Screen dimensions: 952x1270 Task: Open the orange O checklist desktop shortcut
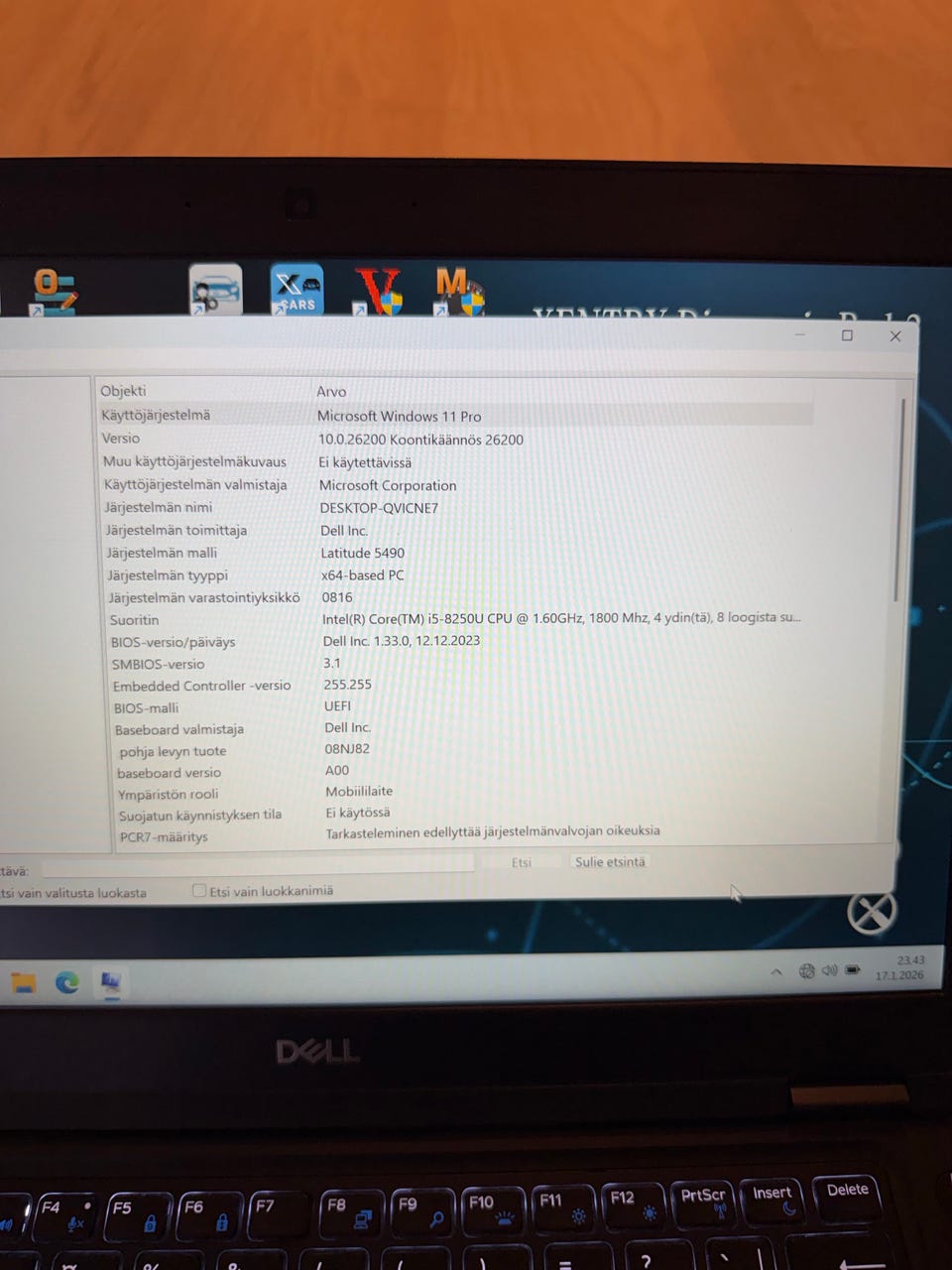(54, 292)
